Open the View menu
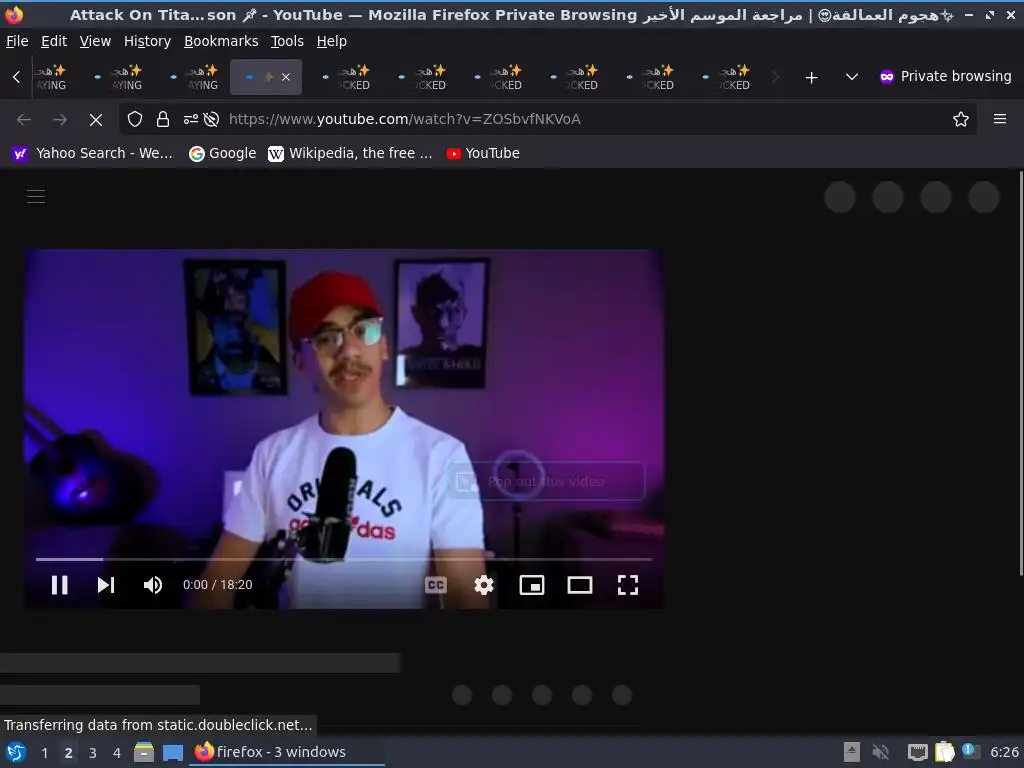This screenshot has width=1024, height=768. click(95, 41)
